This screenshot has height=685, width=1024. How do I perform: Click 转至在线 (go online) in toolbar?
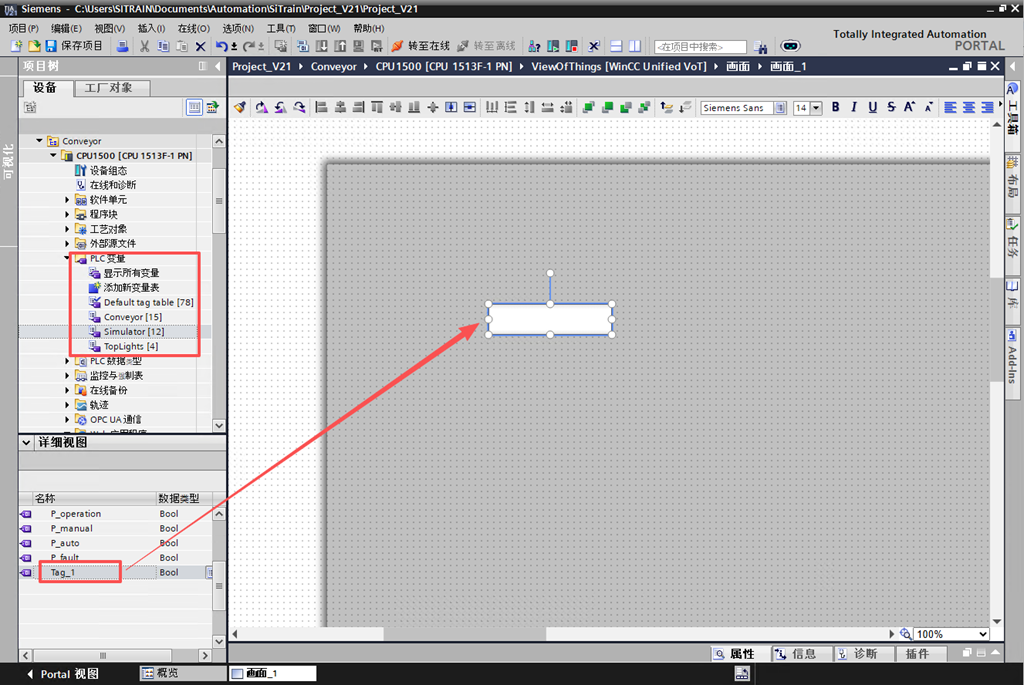(x=421, y=46)
